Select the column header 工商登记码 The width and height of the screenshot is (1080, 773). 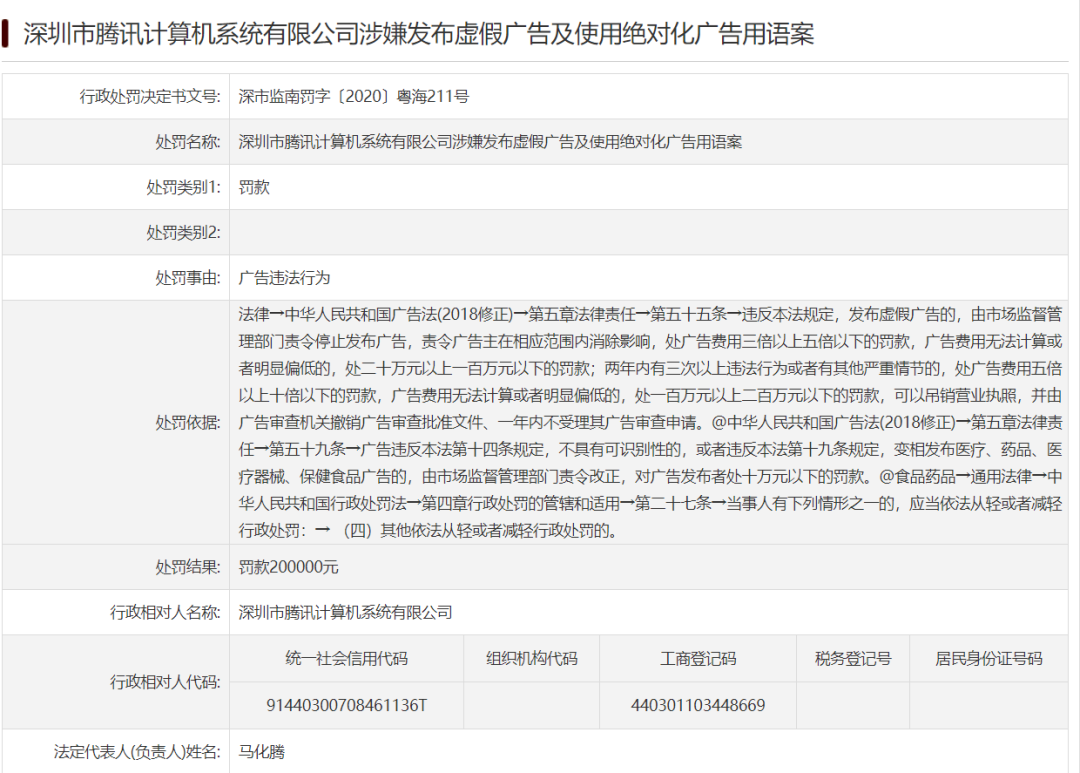pos(698,659)
